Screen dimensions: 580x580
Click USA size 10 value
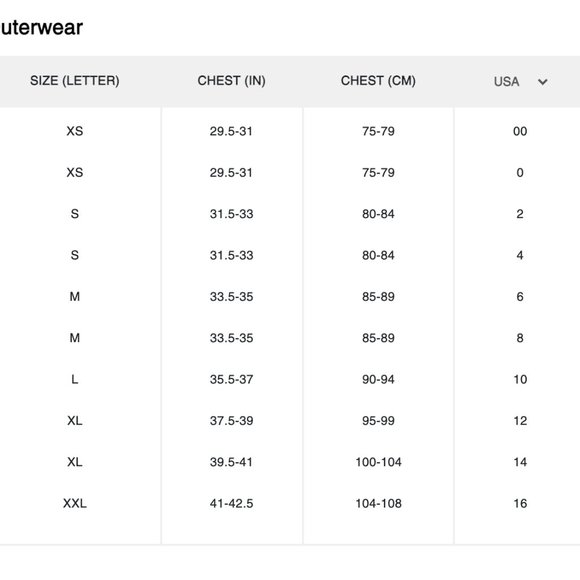pos(520,379)
